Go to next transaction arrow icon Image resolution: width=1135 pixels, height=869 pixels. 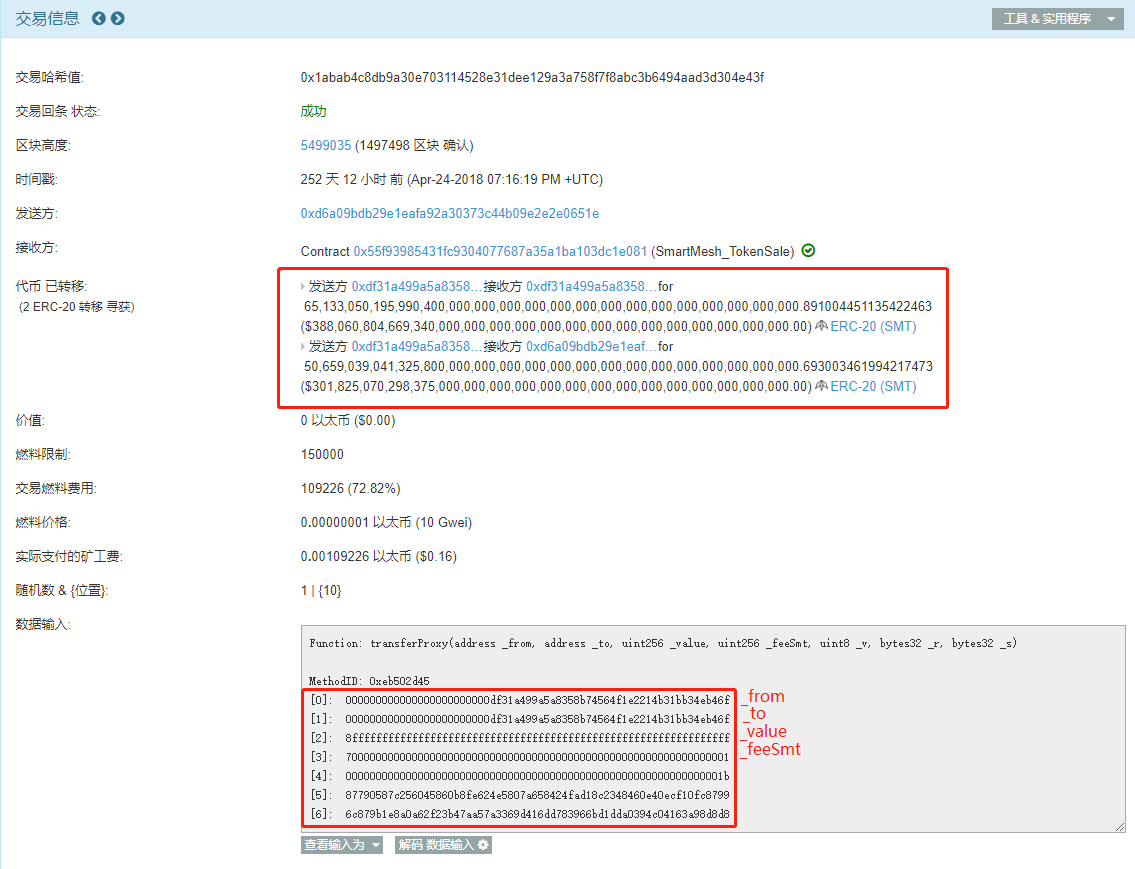pyautogui.click(x=118, y=18)
